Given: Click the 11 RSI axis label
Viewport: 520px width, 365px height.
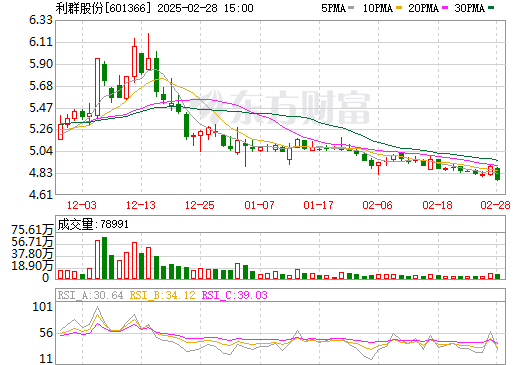Looking at the screenshot, I should coord(46,359).
